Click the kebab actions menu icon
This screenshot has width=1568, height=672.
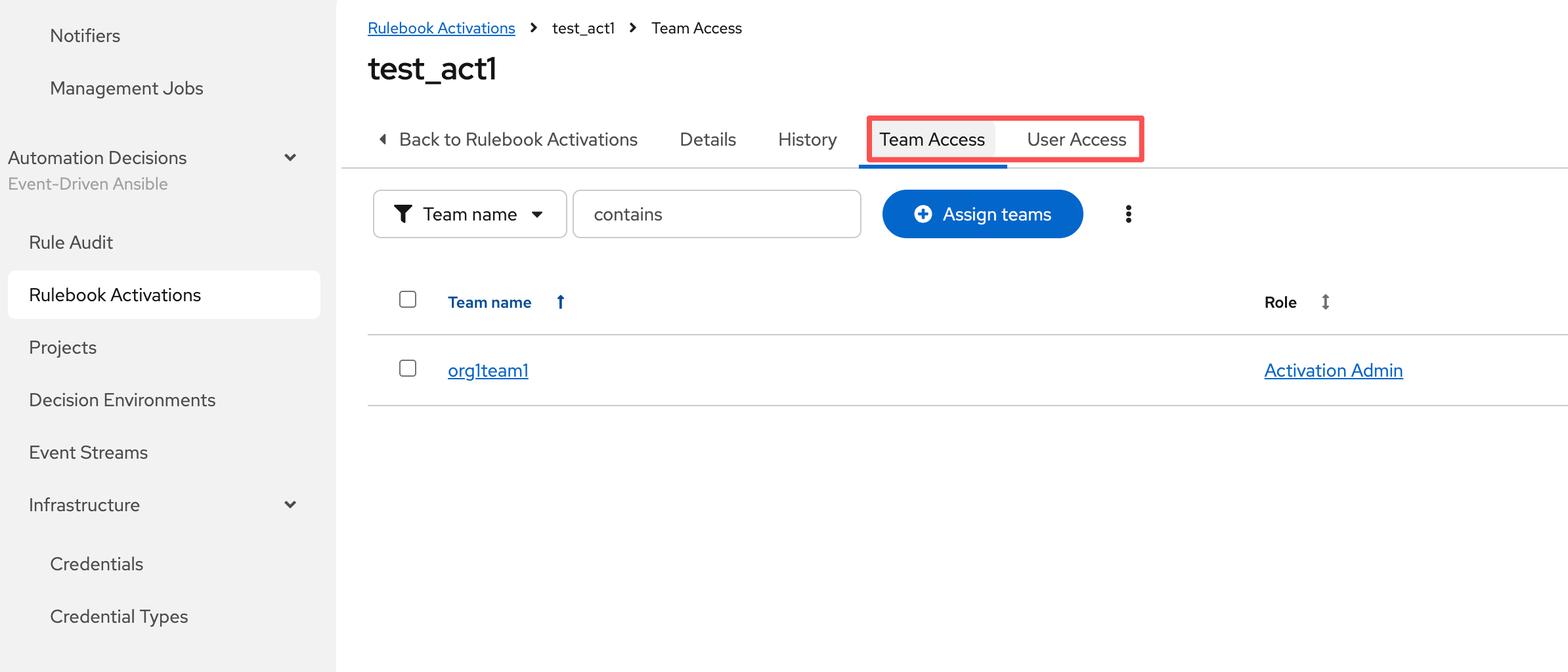1128,214
